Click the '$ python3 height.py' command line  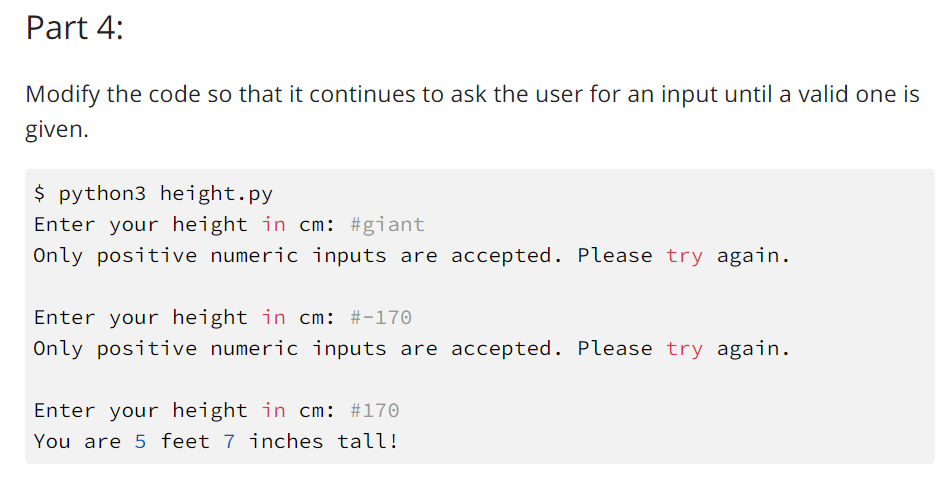(153, 194)
